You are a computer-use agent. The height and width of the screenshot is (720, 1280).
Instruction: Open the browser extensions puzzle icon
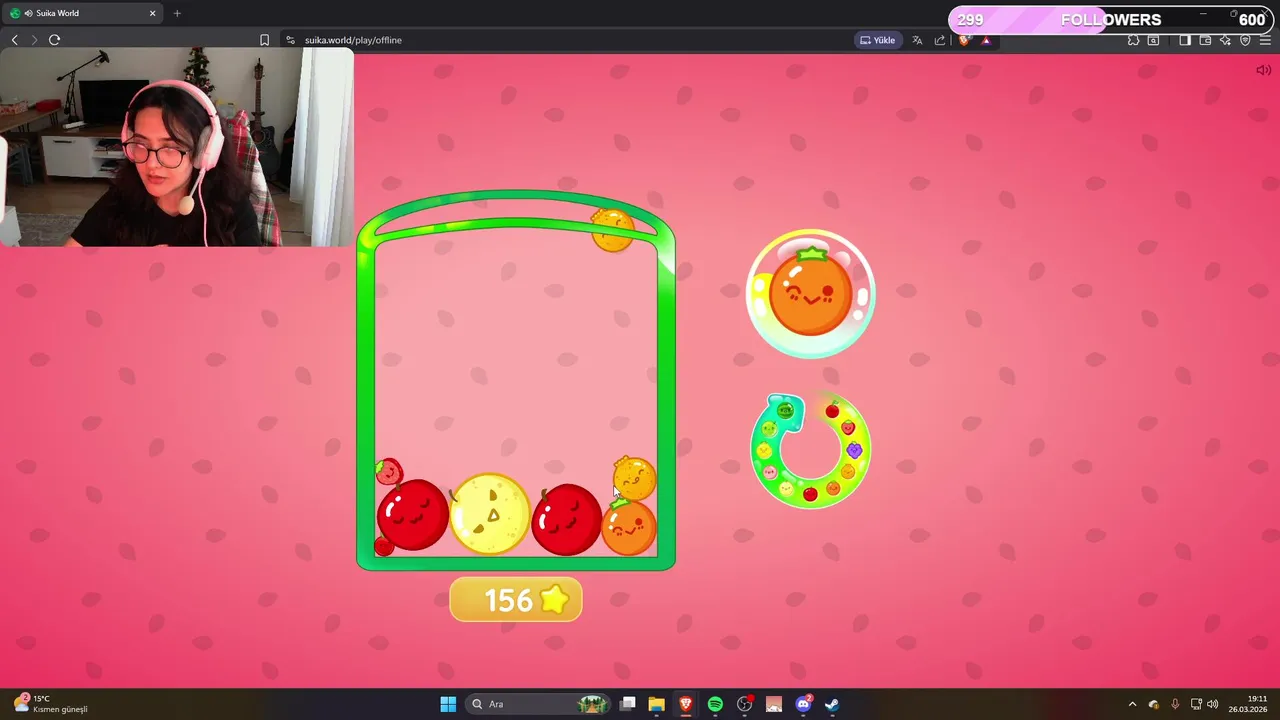tap(1133, 40)
